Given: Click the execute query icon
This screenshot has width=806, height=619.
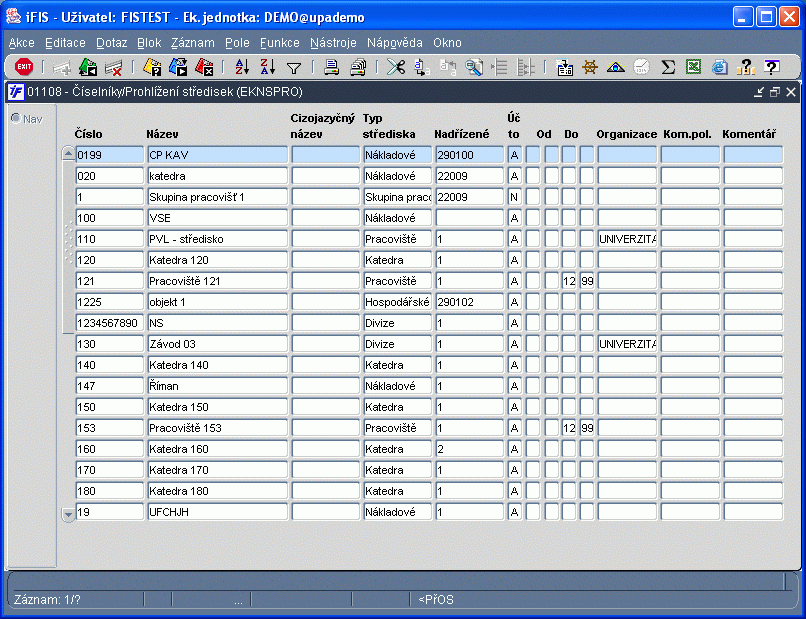Looking at the screenshot, I should click(x=178, y=67).
